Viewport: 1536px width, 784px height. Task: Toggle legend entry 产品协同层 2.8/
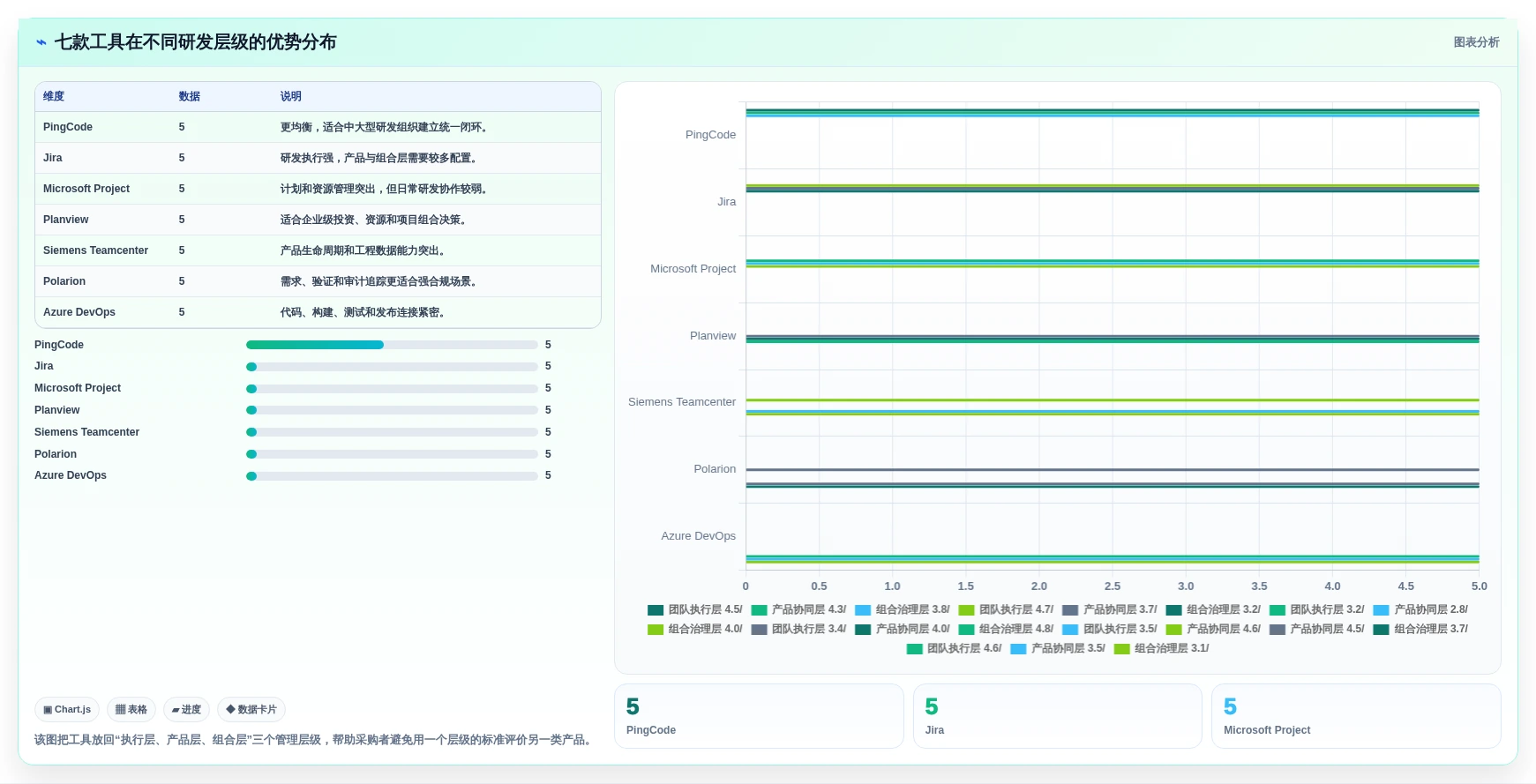1420,609
